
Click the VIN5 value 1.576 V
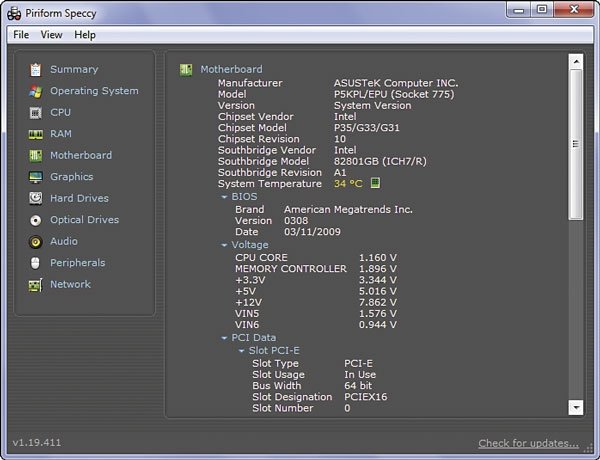point(378,314)
